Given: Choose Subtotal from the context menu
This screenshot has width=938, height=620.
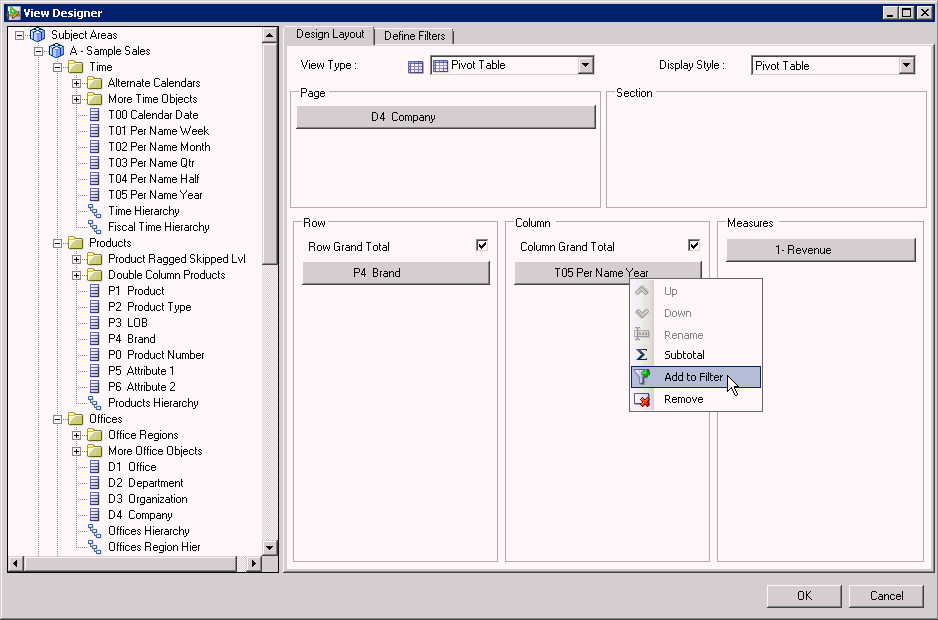Looking at the screenshot, I should [696, 355].
